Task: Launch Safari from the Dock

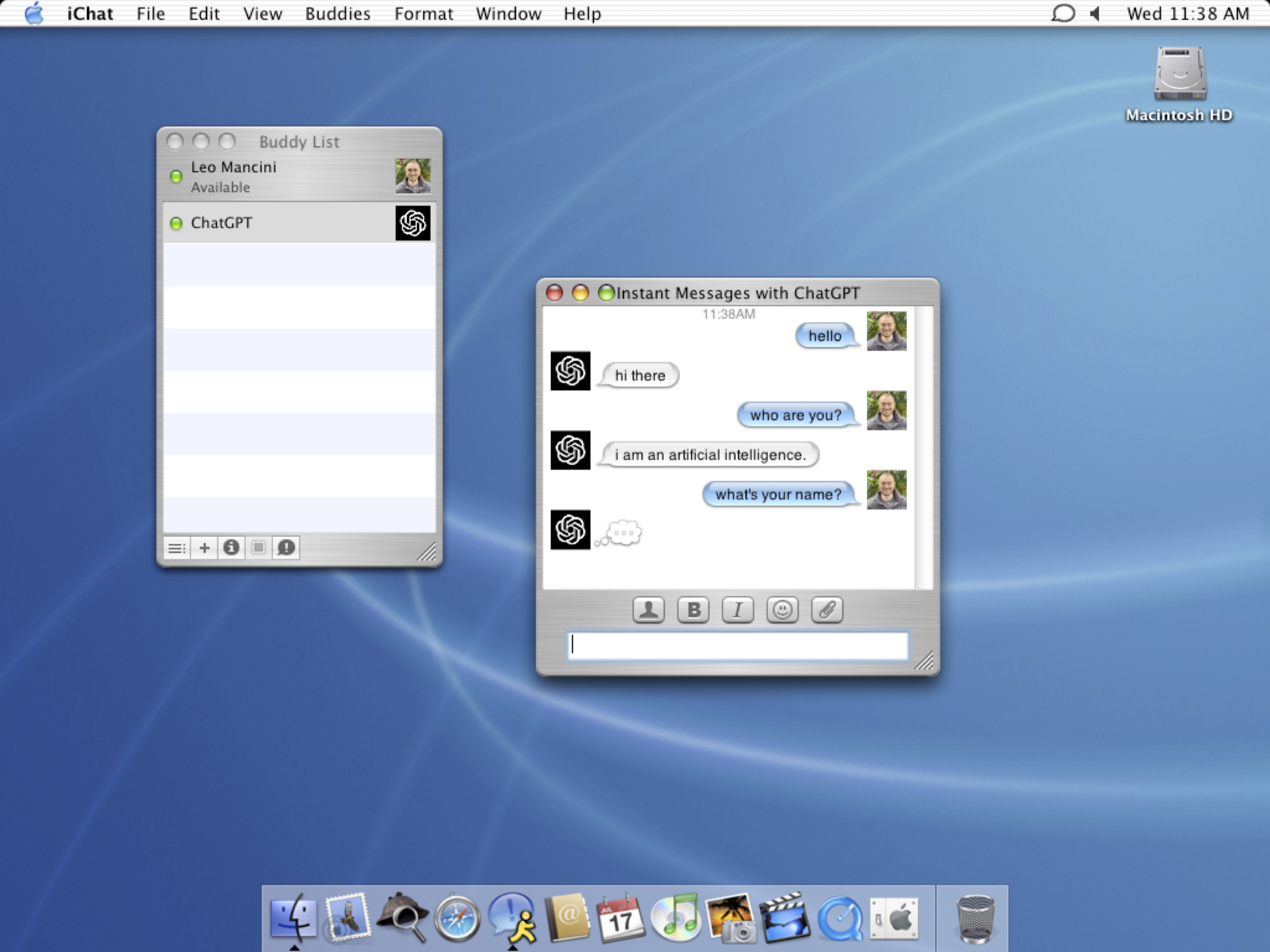Action: (x=457, y=918)
